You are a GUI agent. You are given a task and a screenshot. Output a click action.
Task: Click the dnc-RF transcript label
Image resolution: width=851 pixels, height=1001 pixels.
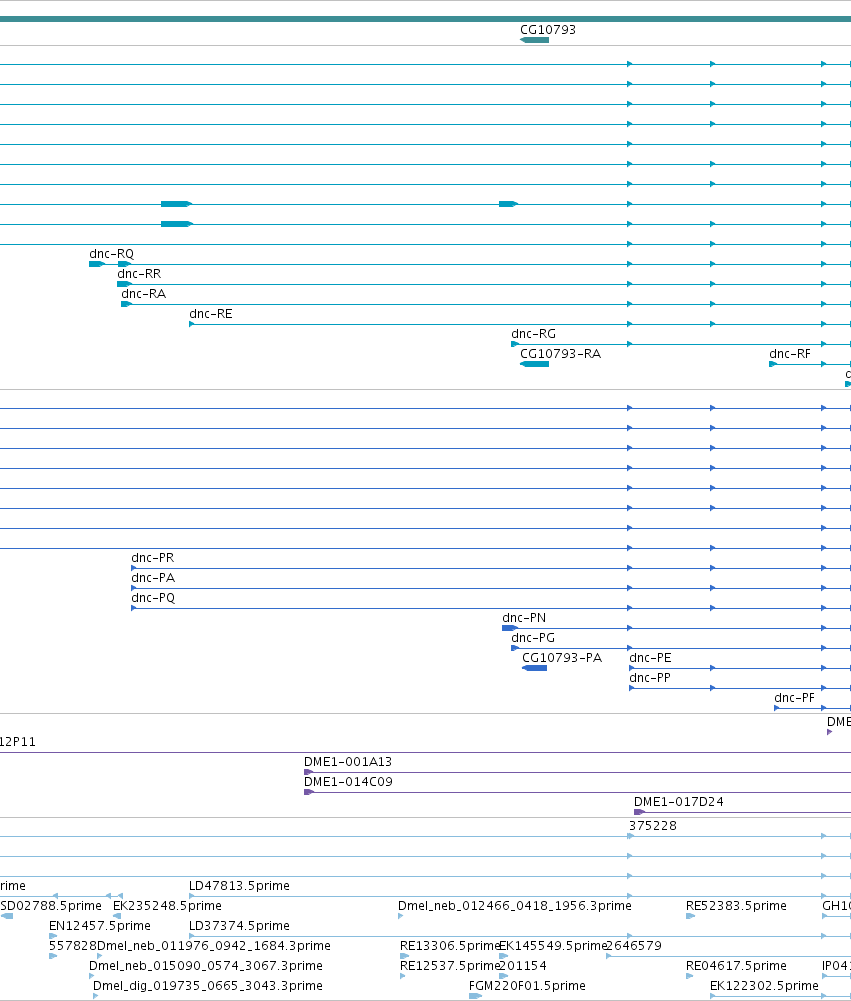[x=790, y=354]
